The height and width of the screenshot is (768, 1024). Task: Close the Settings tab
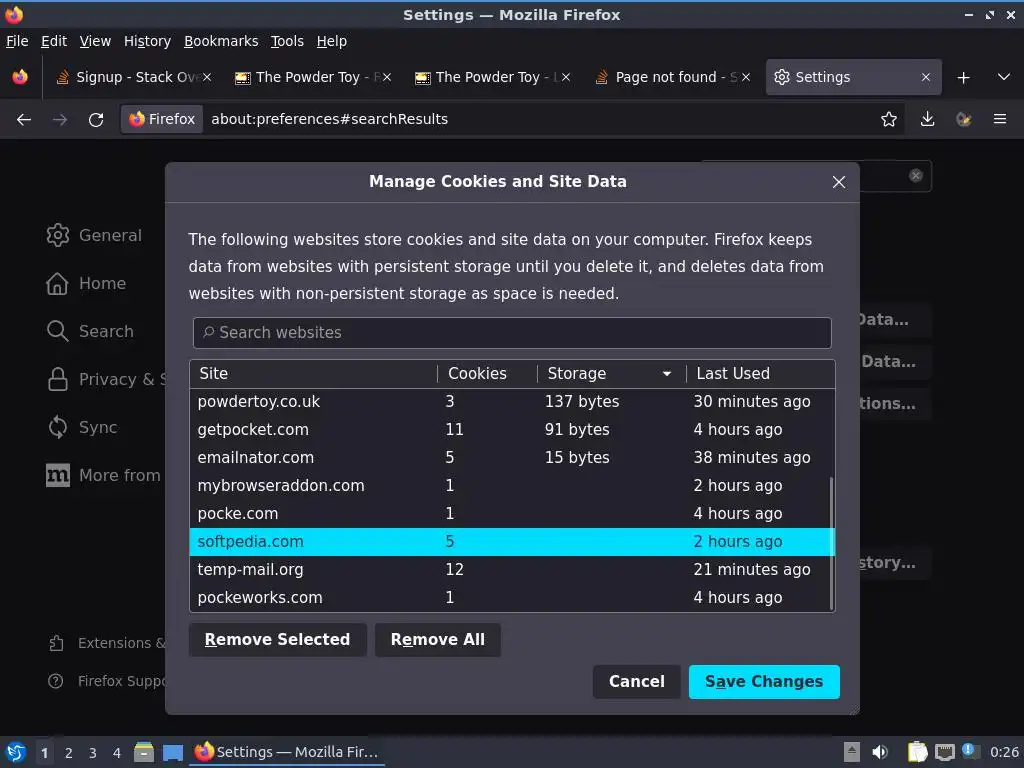[925, 77]
